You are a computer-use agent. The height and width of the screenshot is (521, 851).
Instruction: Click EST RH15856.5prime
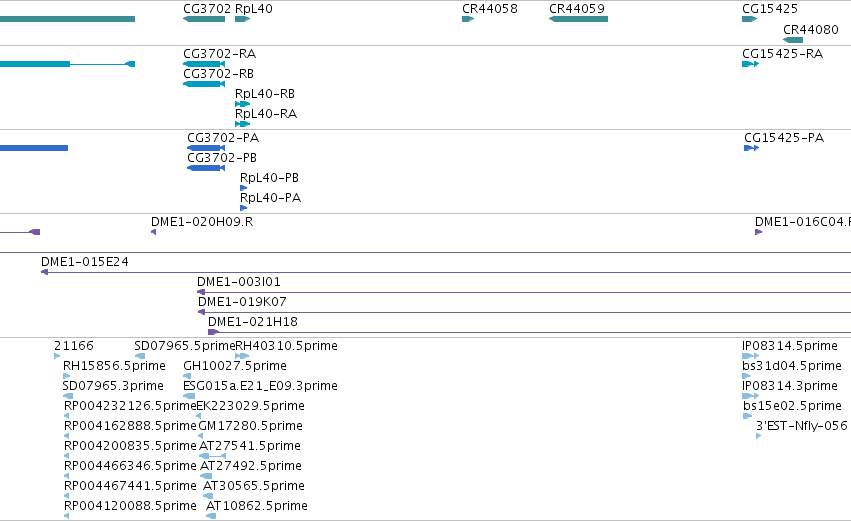67,376
